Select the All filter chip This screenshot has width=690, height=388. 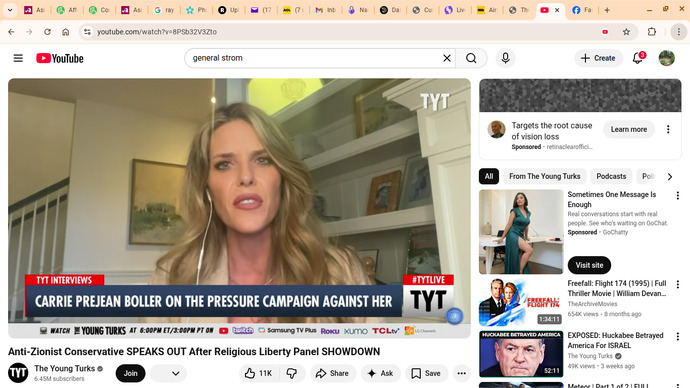(x=489, y=176)
